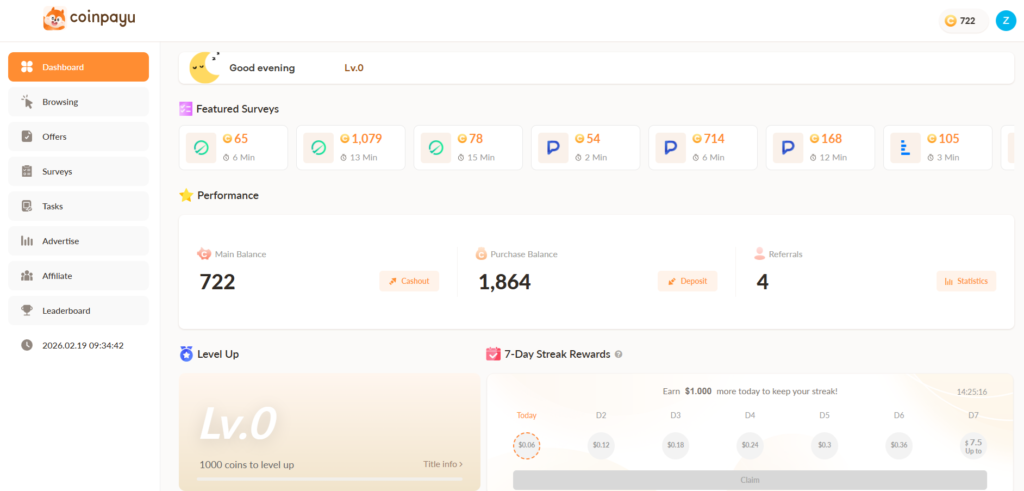
Task: Open the Surveys sidebar section
Action: (x=78, y=171)
